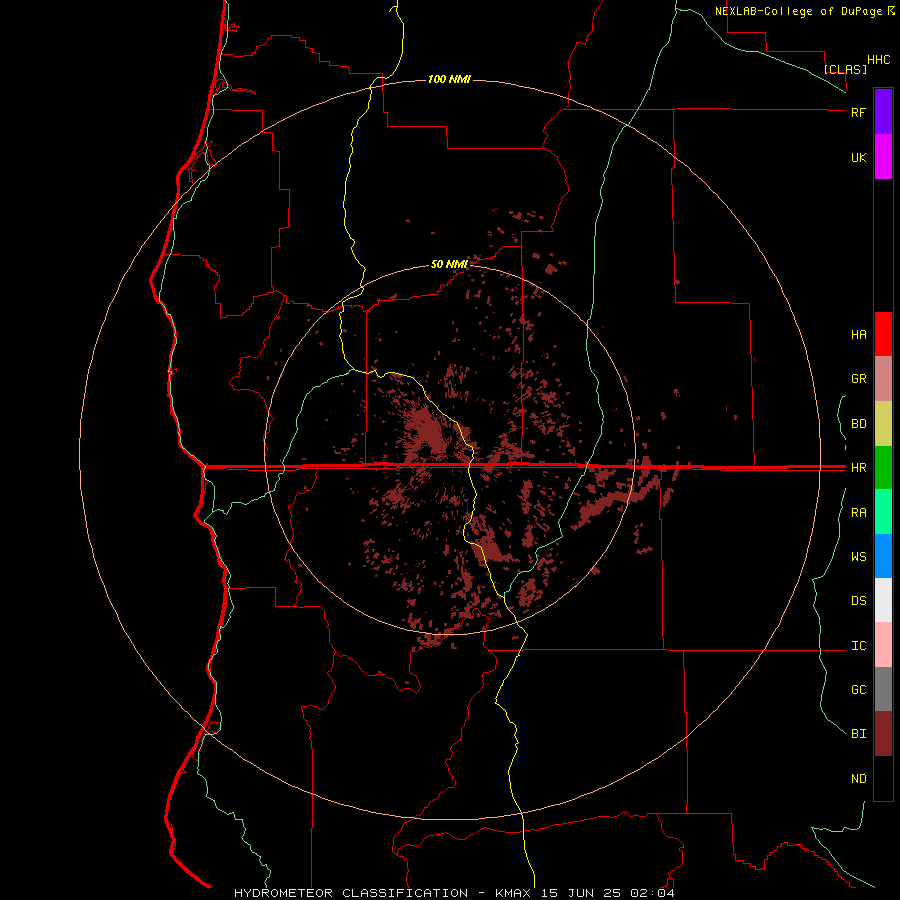Viewport: 900px width, 900px height.
Task: Select the brown BI legend swatch
Action: pyautogui.click(x=883, y=734)
